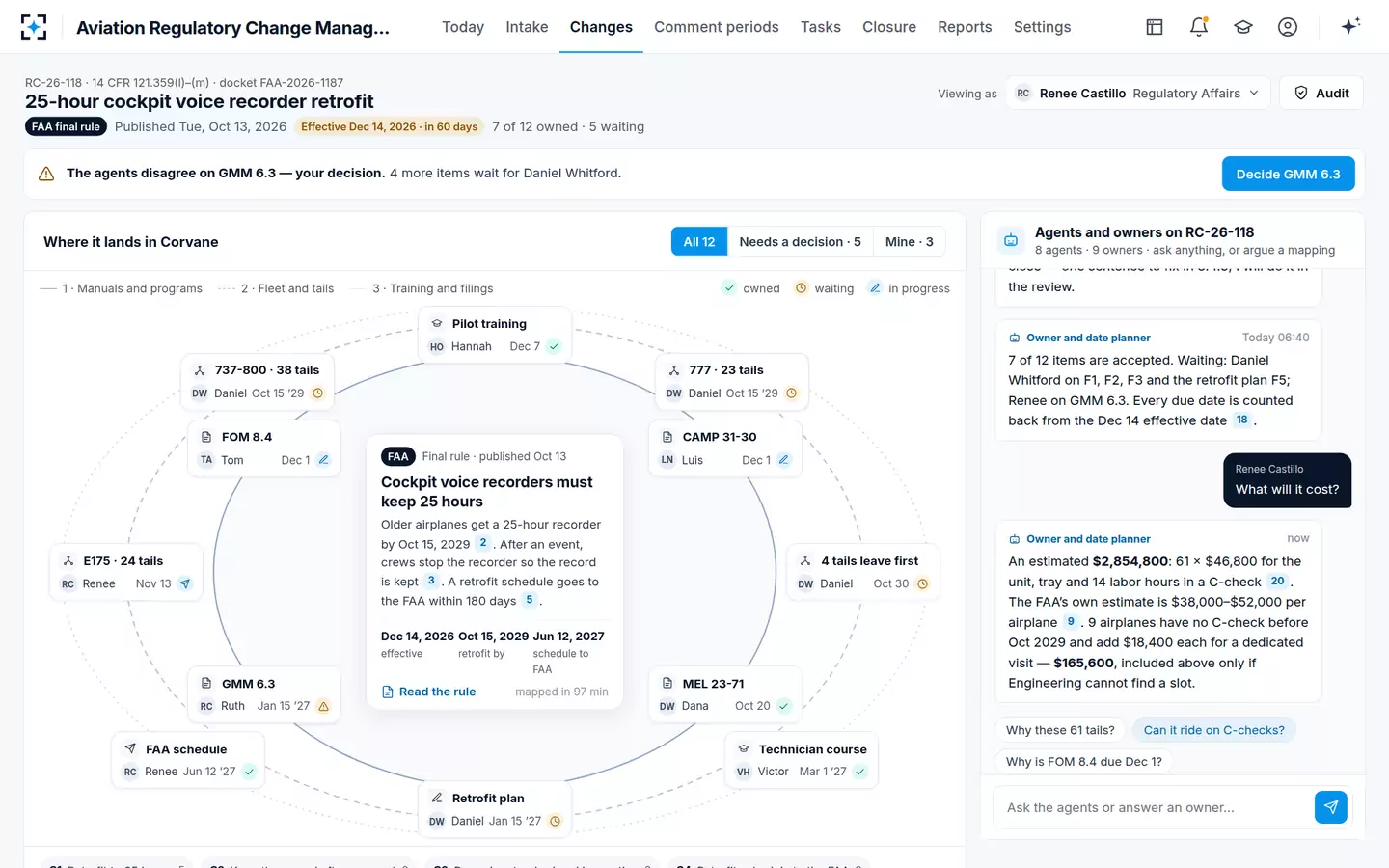Switch to Comment periods tab
1389x868 pixels.
pos(717,27)
